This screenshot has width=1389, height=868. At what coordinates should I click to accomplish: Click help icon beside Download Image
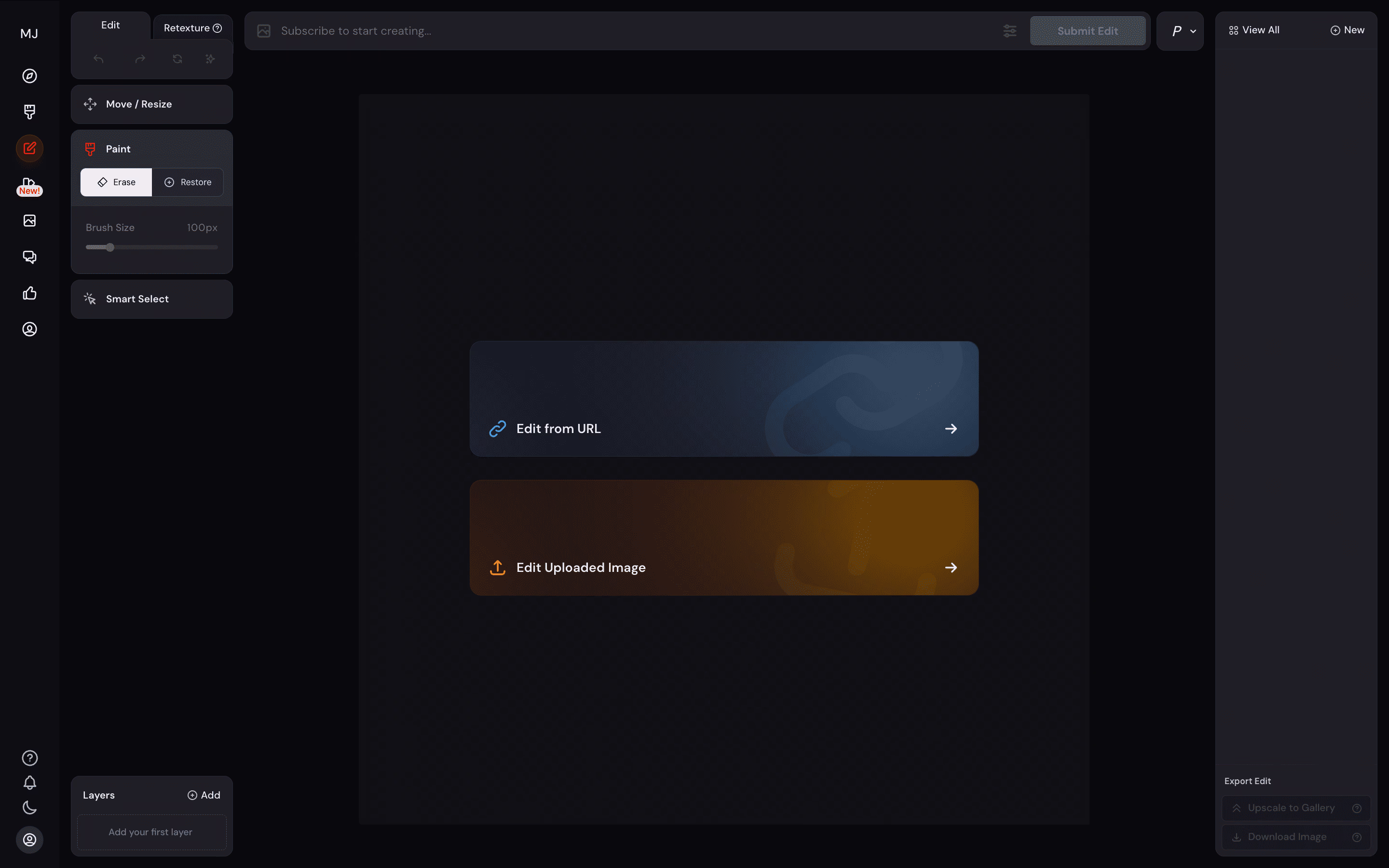pos(1356,838)
